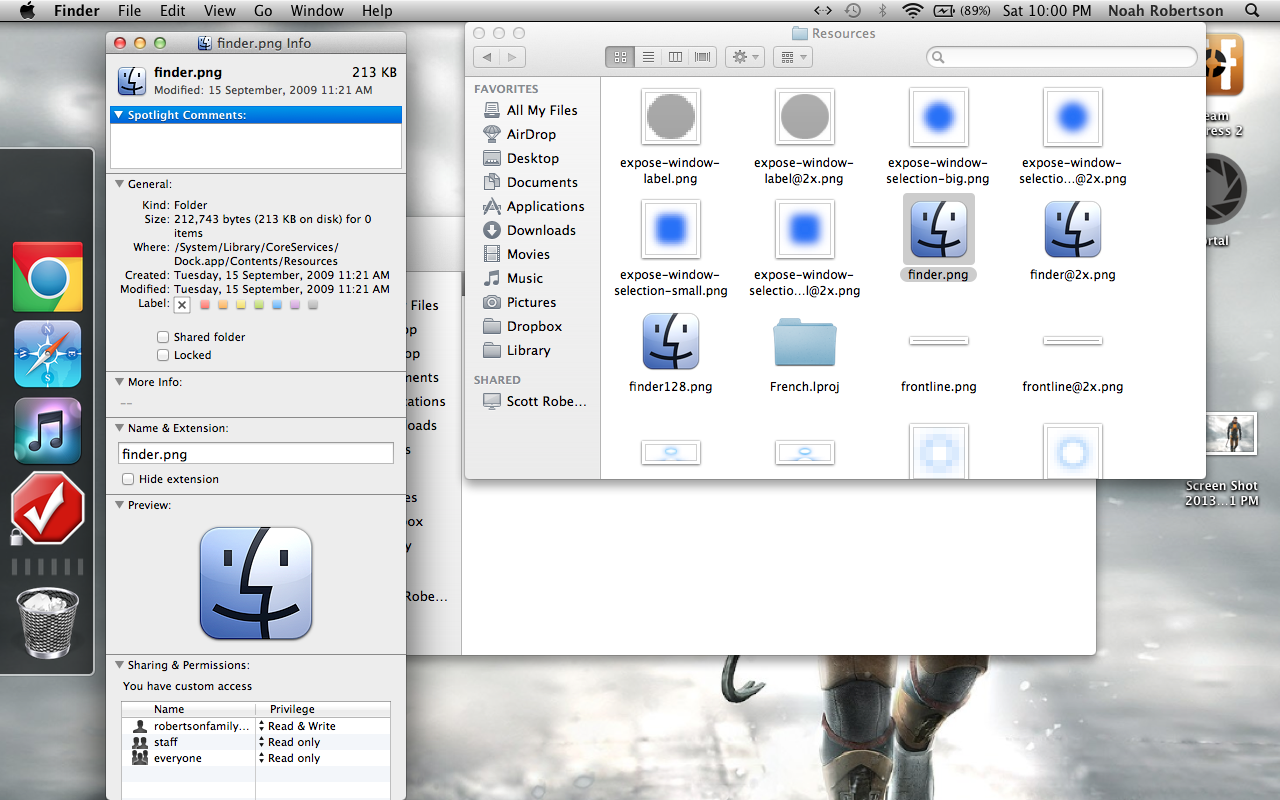Open Time Machine menu bar icon
The height and width of the screenshot is (800, 1280).
852,11
